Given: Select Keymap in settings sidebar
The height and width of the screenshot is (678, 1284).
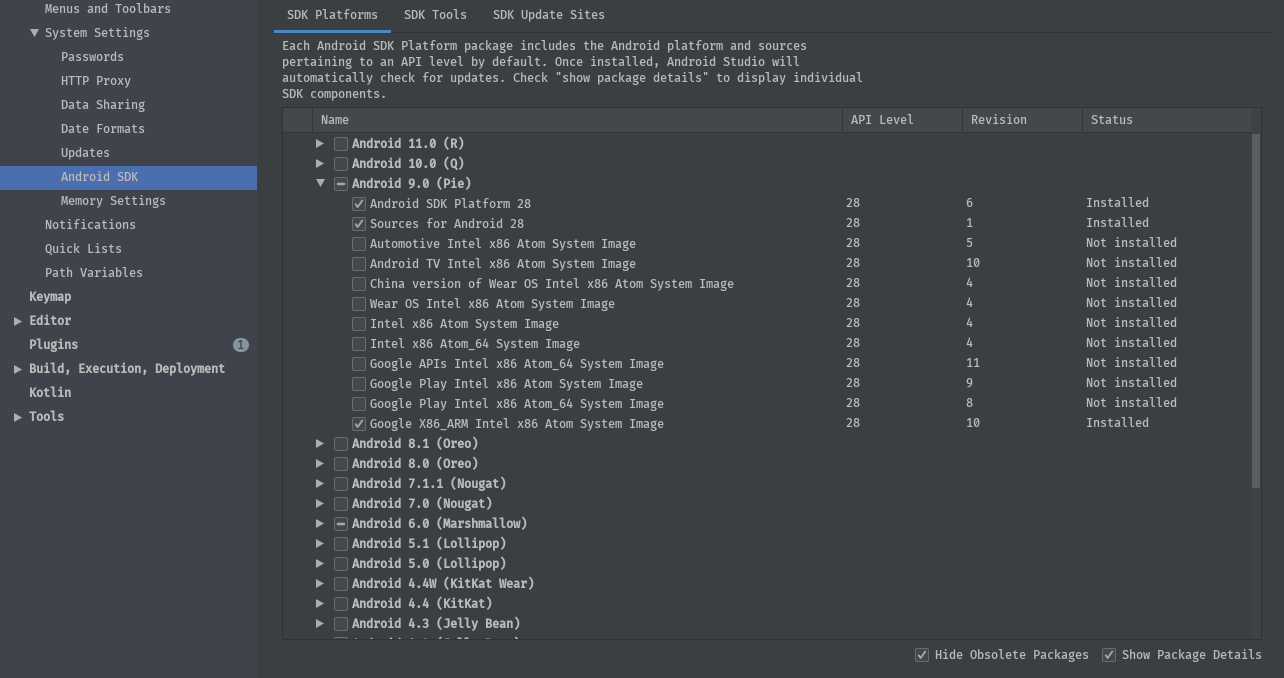Looking at the screenshot, I should click(x=50, y=297).
